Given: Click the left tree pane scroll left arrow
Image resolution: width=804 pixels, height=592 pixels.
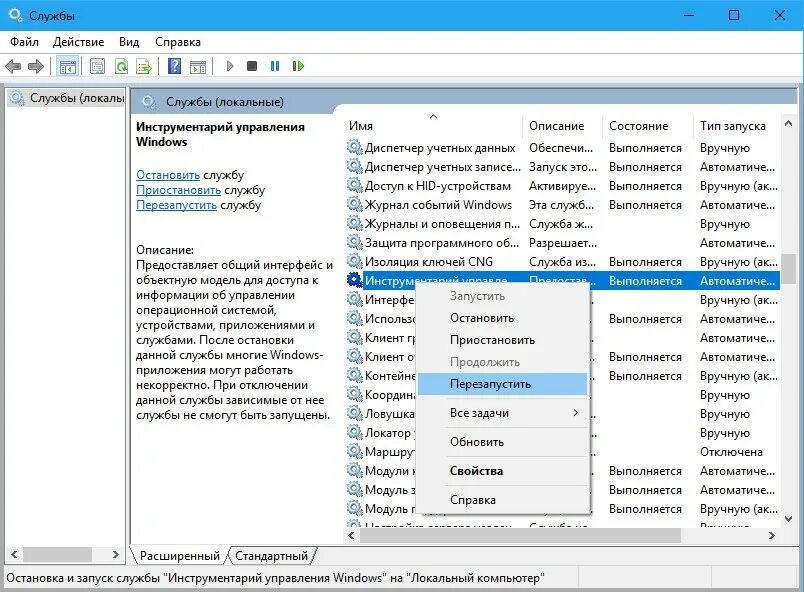Looking at the screenshot, I should pyautogui.click(x=14, y=555).
